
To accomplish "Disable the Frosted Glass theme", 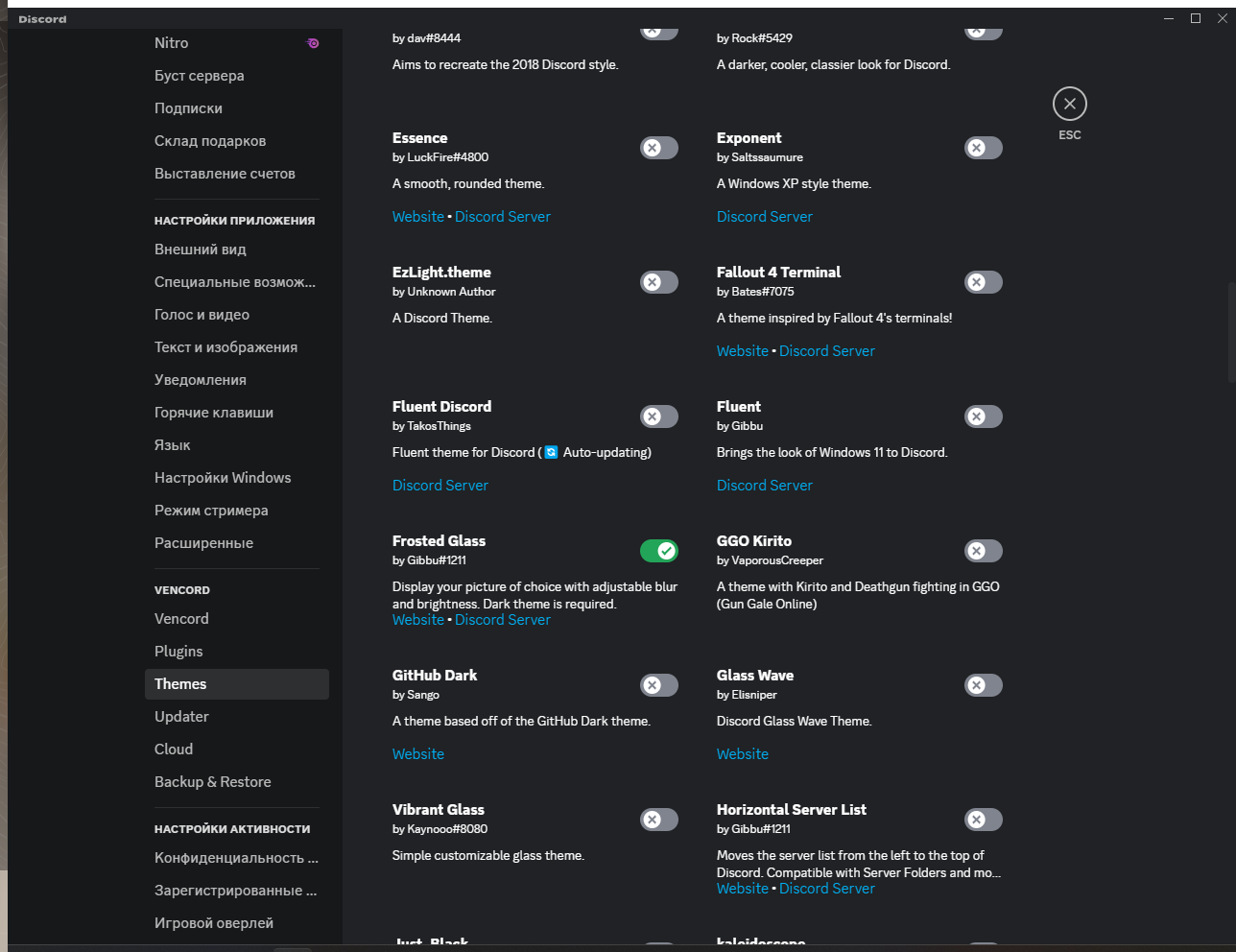I will tap(660, 551).
